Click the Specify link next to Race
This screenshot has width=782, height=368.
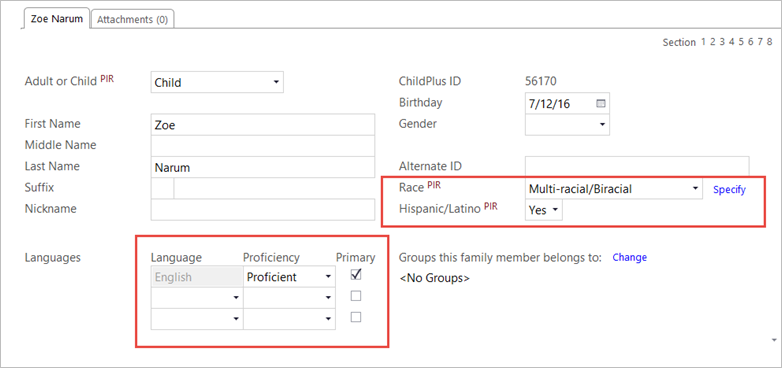coord(729,189)
